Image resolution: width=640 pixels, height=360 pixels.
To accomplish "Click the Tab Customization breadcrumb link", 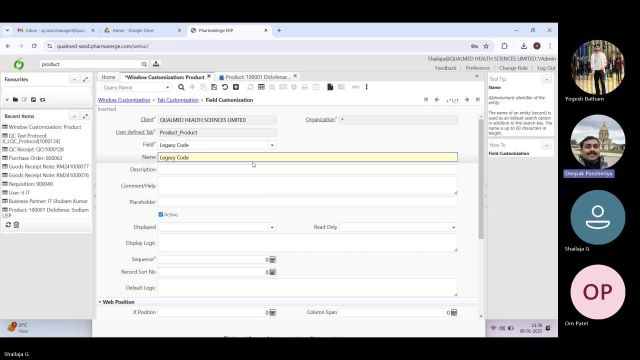I will (x=178, y=100).
